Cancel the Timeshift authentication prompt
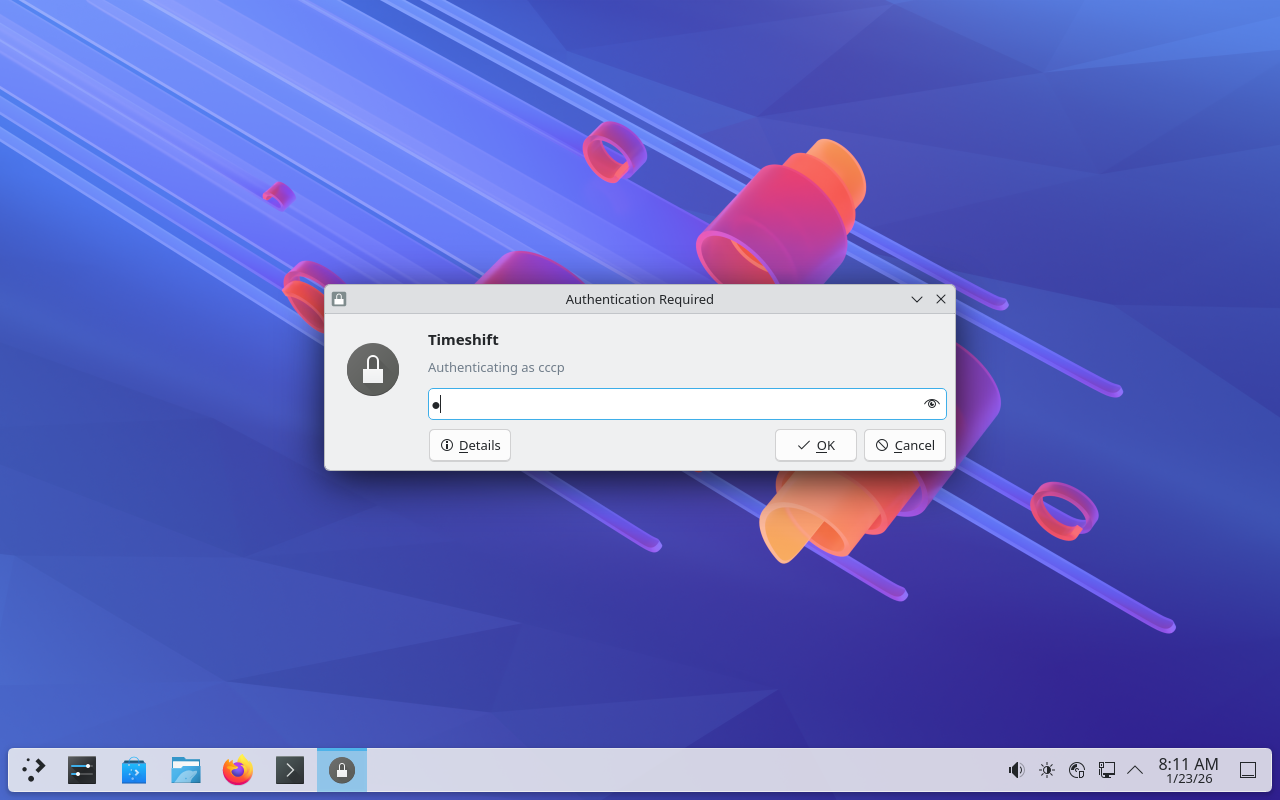Image resolution: width=1280 pixels, height=800 pixels. 904,445
